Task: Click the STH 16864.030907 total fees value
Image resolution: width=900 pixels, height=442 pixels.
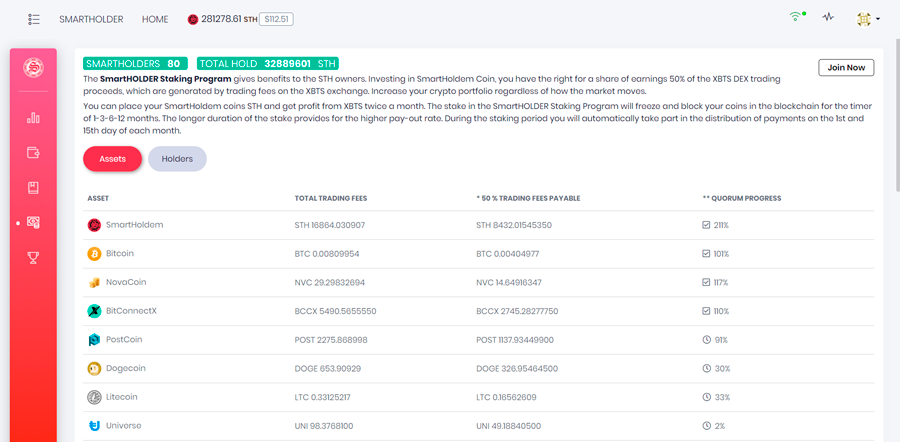Action: tap(329, 225)
